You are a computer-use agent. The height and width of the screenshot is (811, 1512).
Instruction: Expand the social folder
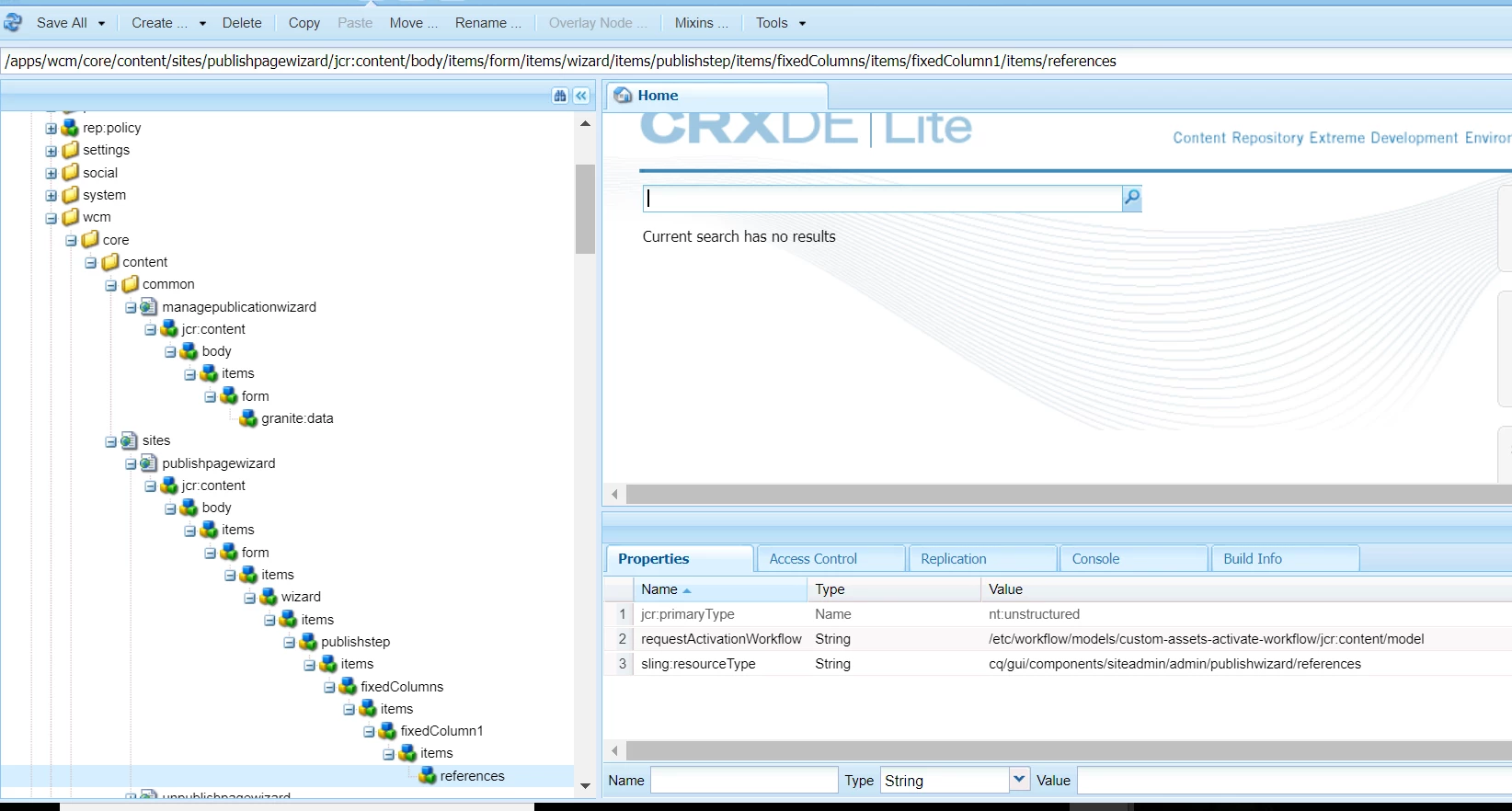click(52, 173)
